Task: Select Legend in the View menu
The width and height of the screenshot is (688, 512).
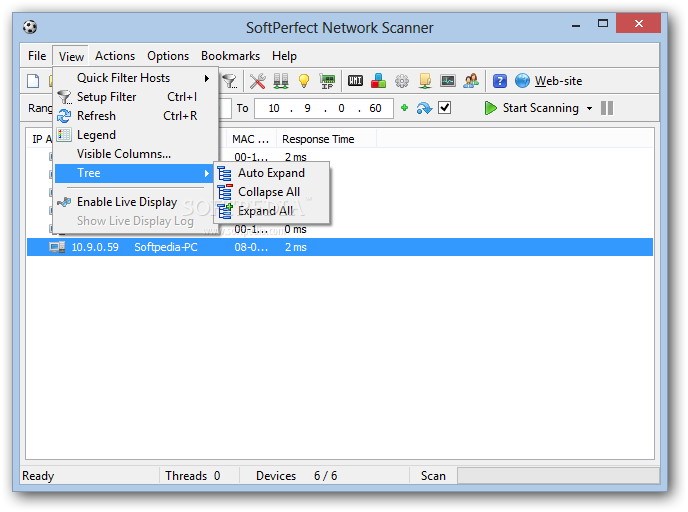Action: [136, 135]
